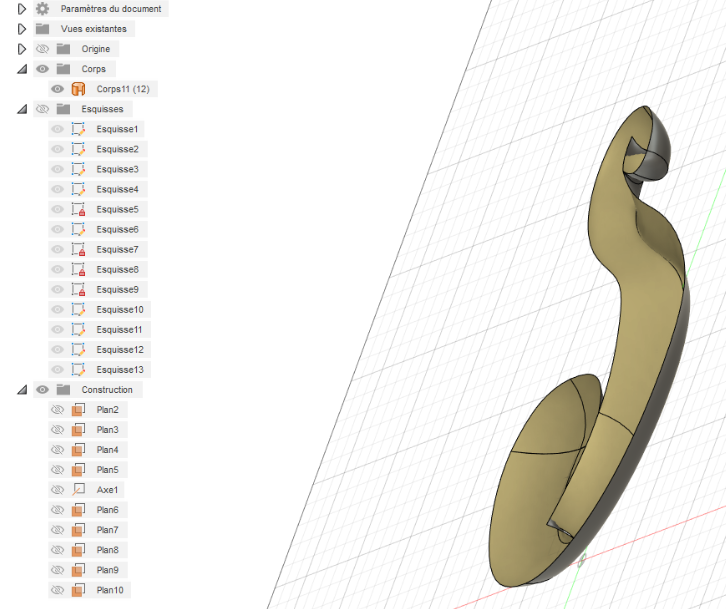Viewport: 726px width, 609px height.
Task: Click the axis icon next to Axe1
Action: [x=78, y=490]
